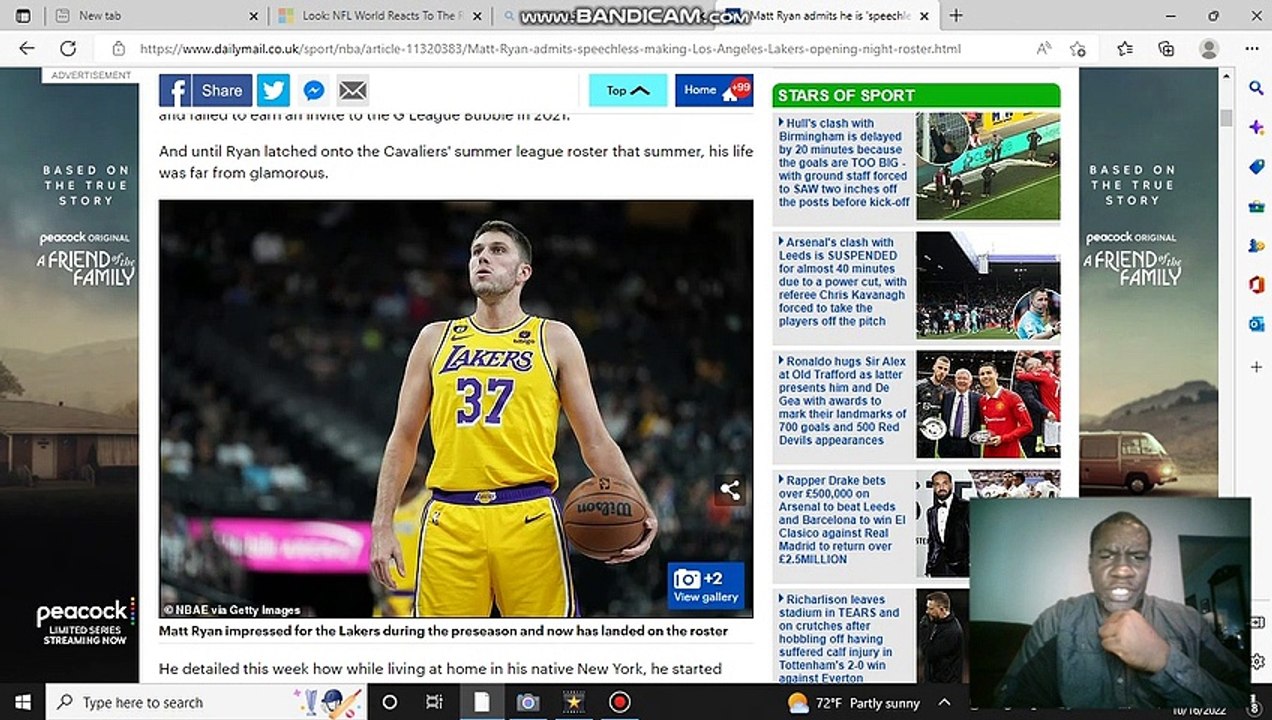The width and height of the screenshot is (1272, 720).
Task: Open Edge sidebar Tools briefcase icon
Action: [x=1256, y=206]
